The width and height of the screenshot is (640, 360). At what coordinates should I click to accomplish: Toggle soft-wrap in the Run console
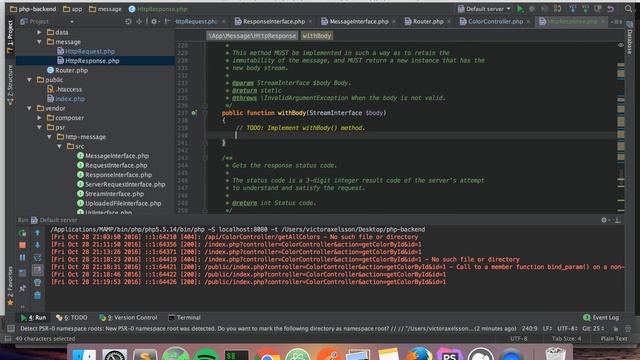point(37,258)
